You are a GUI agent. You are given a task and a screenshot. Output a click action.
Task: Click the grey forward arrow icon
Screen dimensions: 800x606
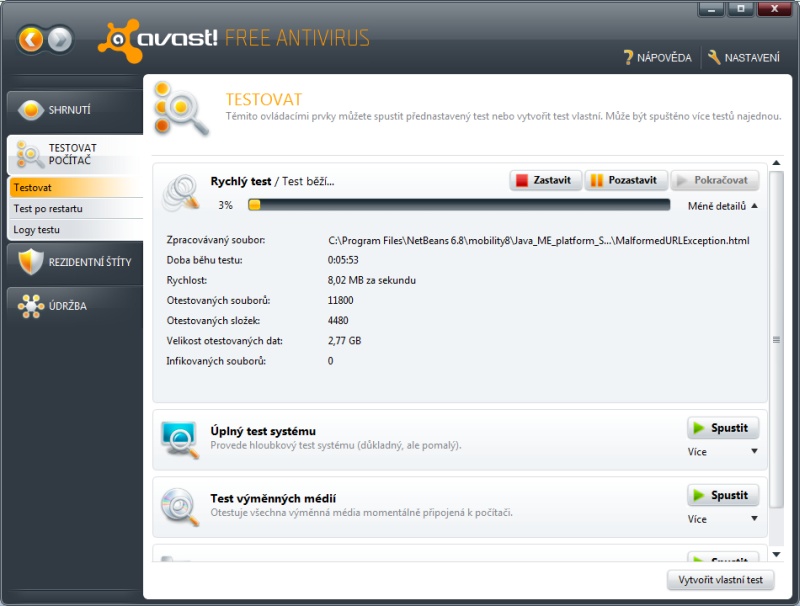(x=60, y=39)
